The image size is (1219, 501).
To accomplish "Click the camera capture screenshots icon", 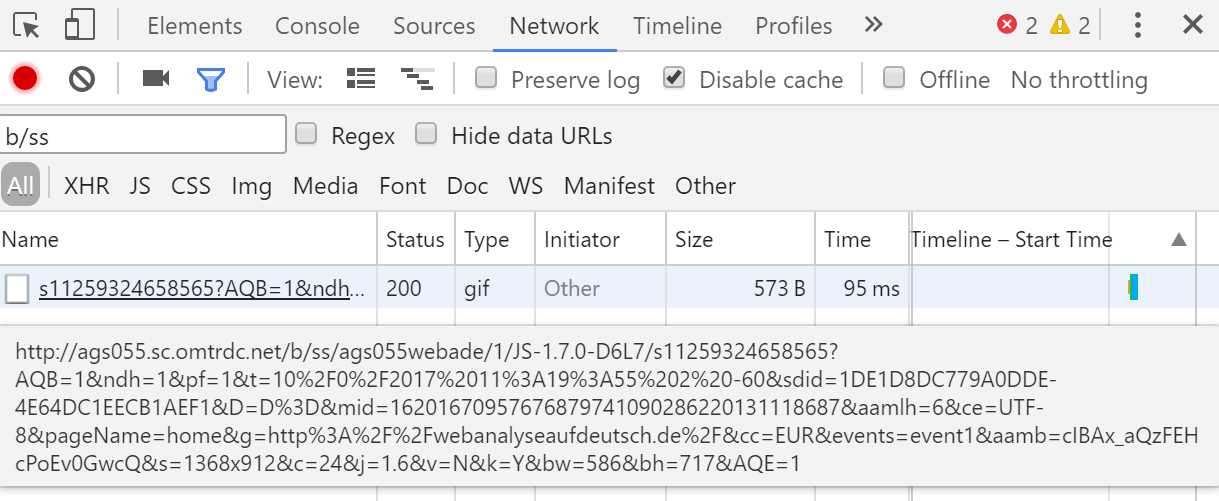I will (155, 79).
